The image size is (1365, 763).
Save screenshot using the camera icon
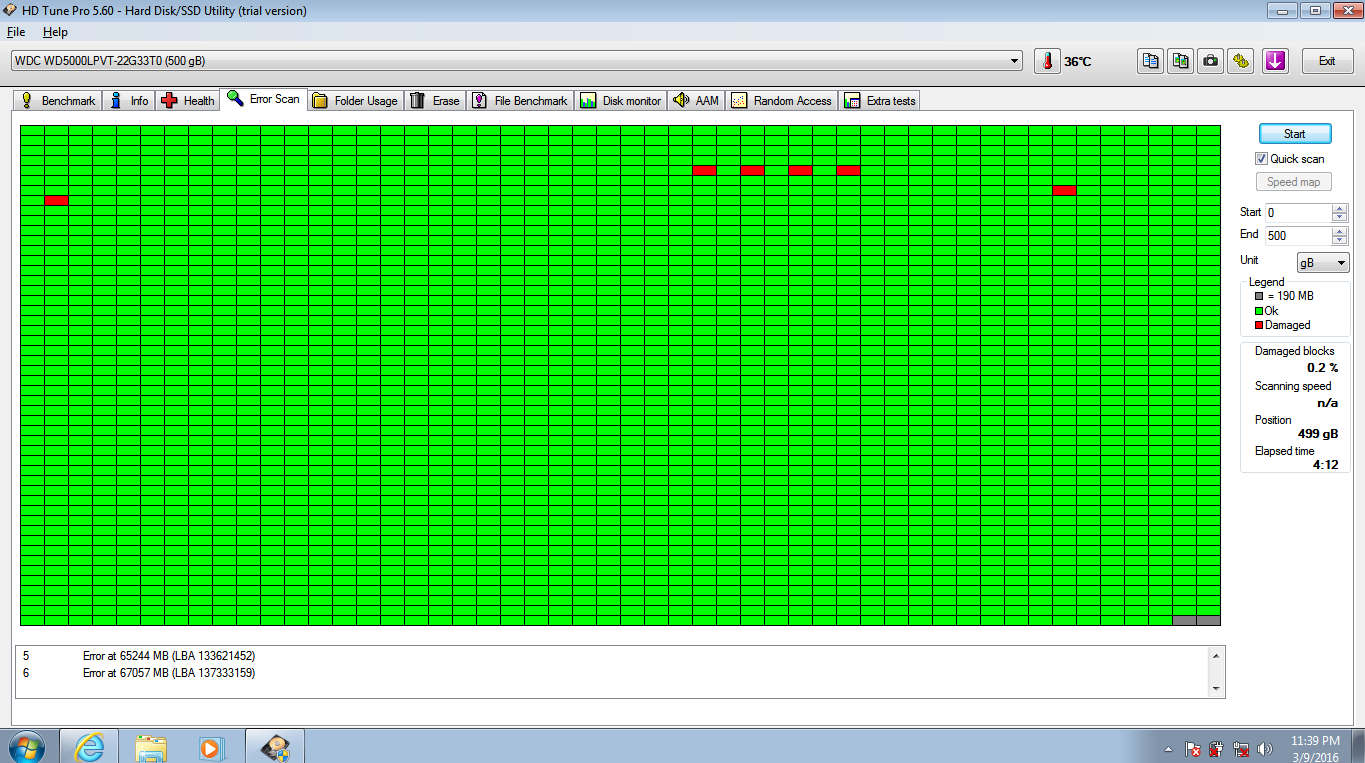(1211, 61)
